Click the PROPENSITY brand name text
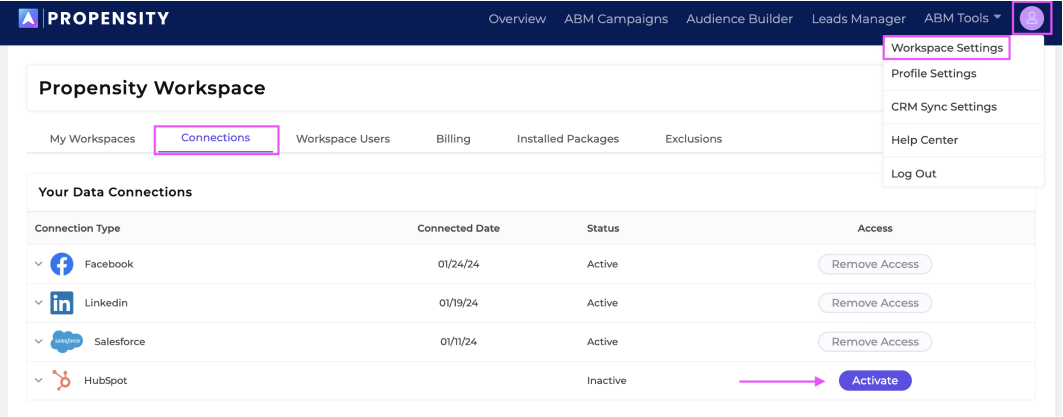This screenshot has height=417, width=1063. click(x=109, y=18)
